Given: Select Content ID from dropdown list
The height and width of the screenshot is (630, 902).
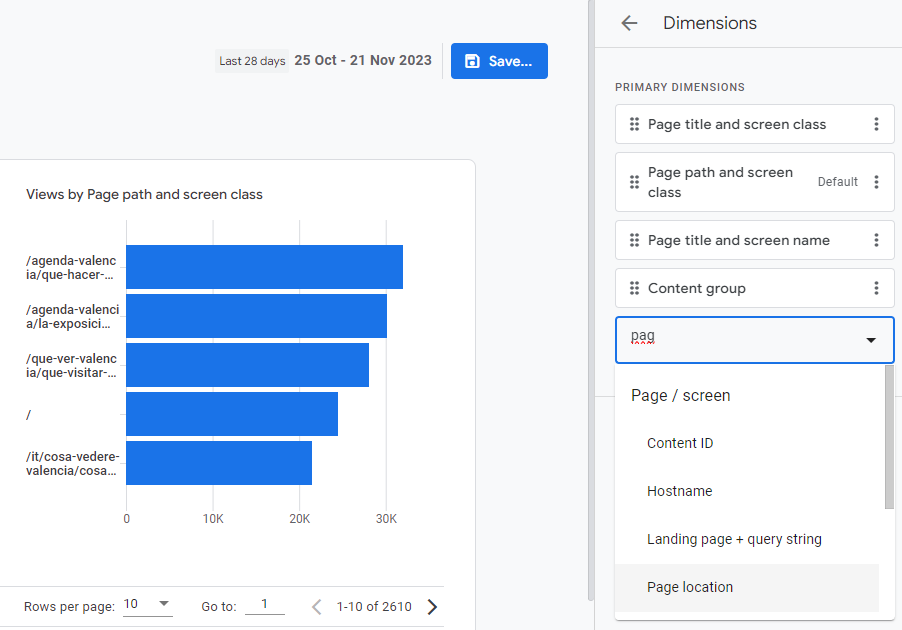Looking at the screenshot, I should (680, 443).
